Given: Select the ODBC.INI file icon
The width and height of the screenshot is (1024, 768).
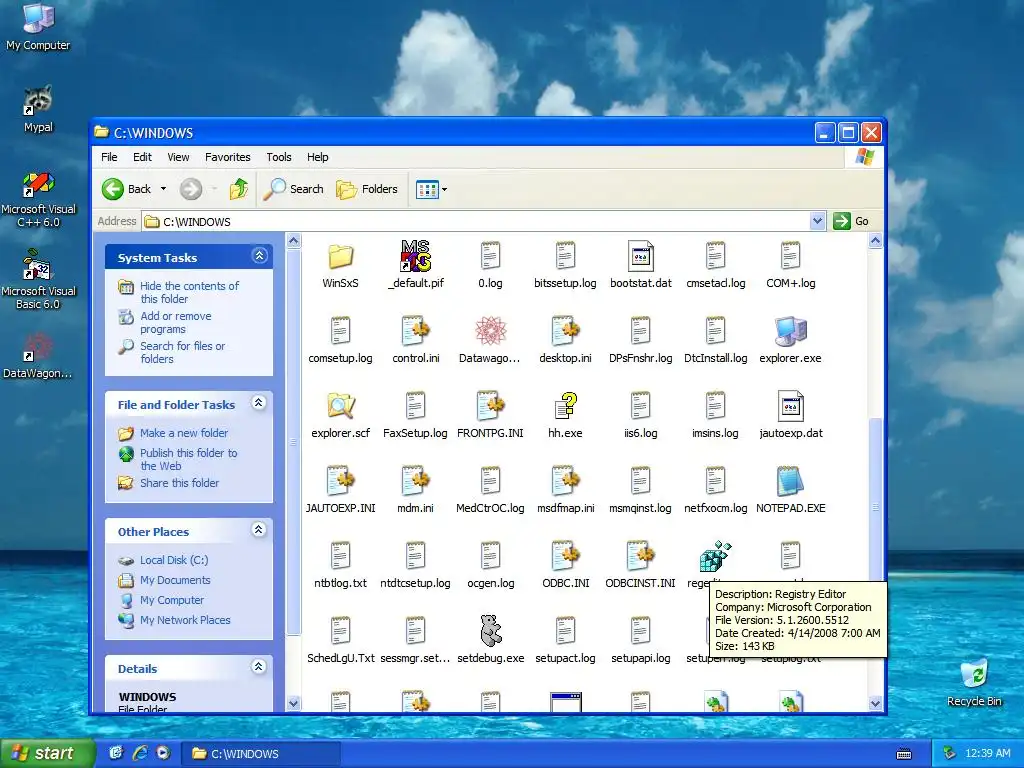Looking at the screenshot, I should pos(566,556).
